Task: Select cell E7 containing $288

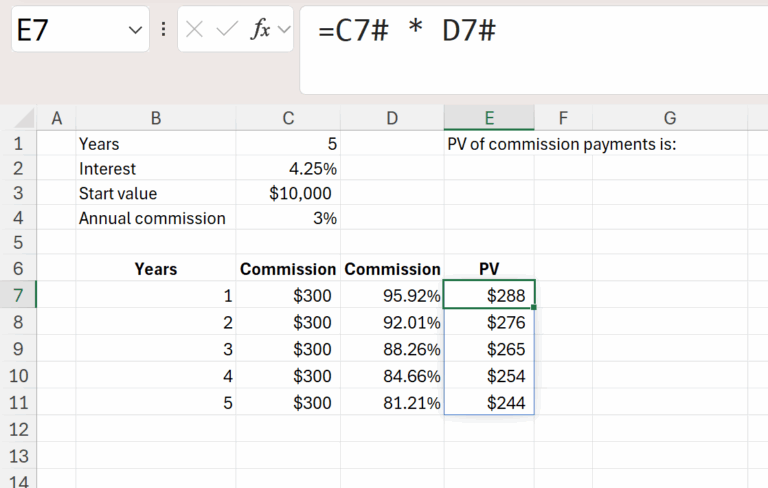Action: (x=489, y=295)
